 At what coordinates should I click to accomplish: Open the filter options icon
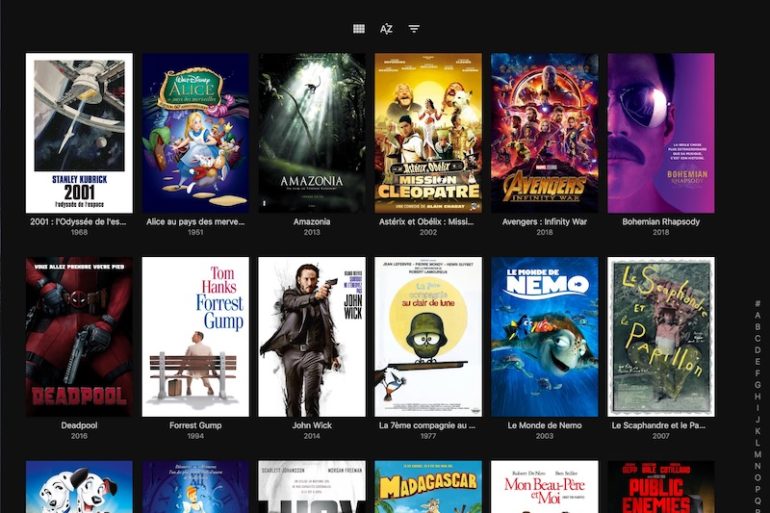(414, 29)
